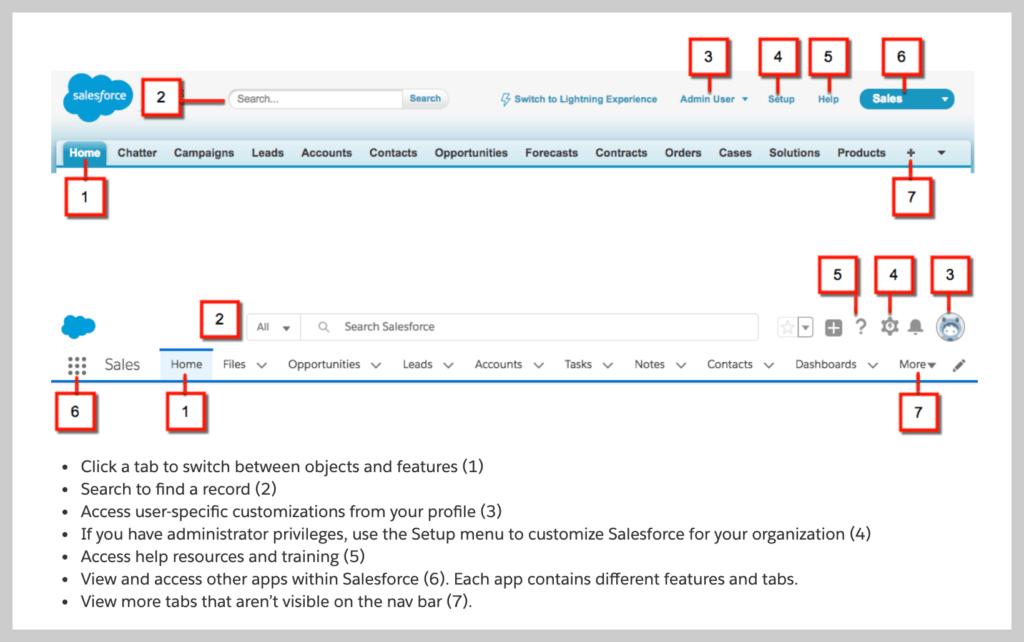Open the Opportunities tab dropdown arrow
Viewport: 1024px width, 642px height.
coord(375,365)
